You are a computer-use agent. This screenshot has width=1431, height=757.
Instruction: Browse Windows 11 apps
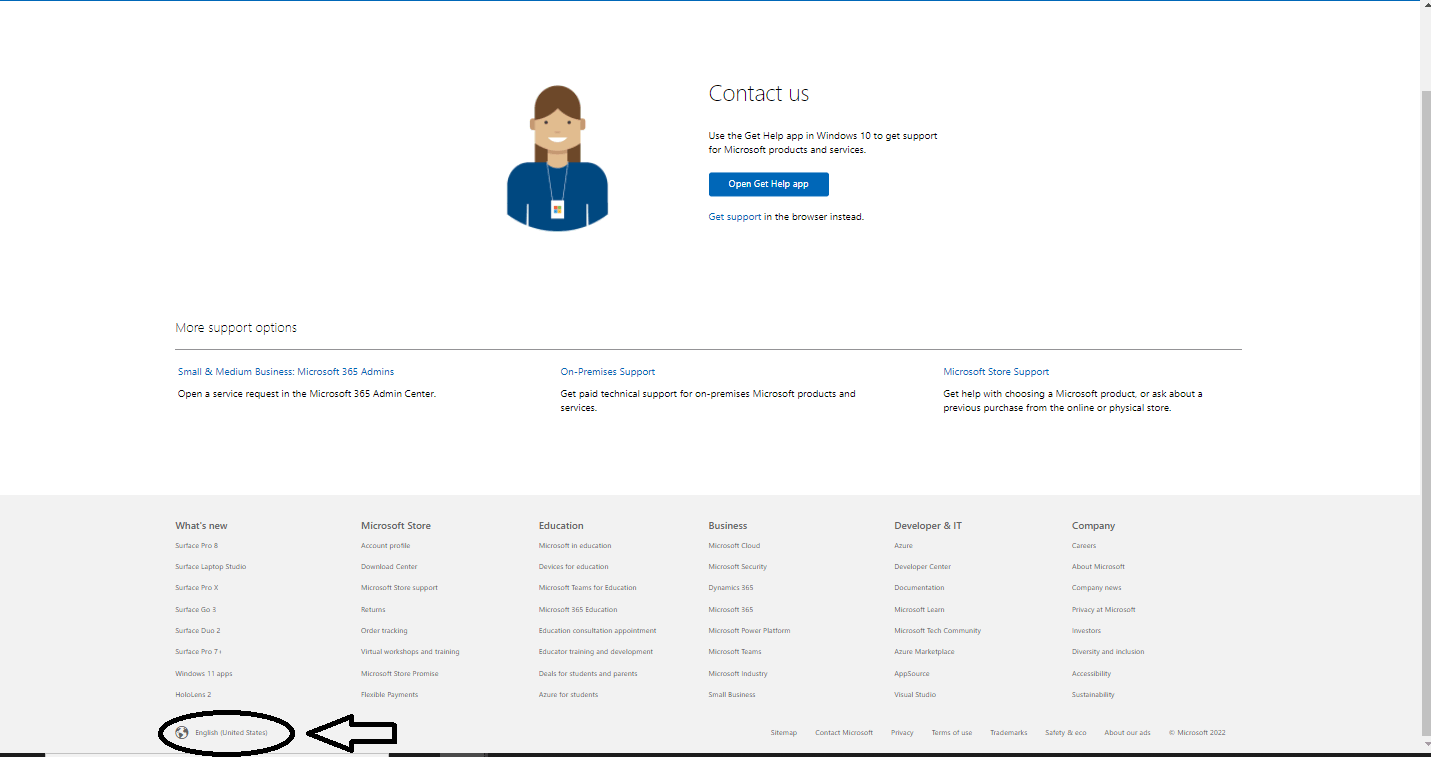(203, 674)
